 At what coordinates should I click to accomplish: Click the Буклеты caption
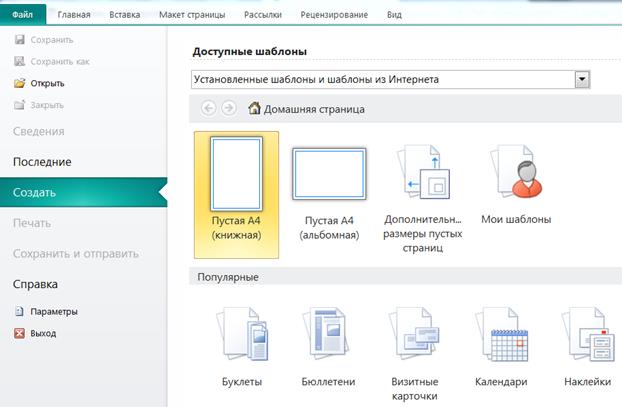click(242, 382)
